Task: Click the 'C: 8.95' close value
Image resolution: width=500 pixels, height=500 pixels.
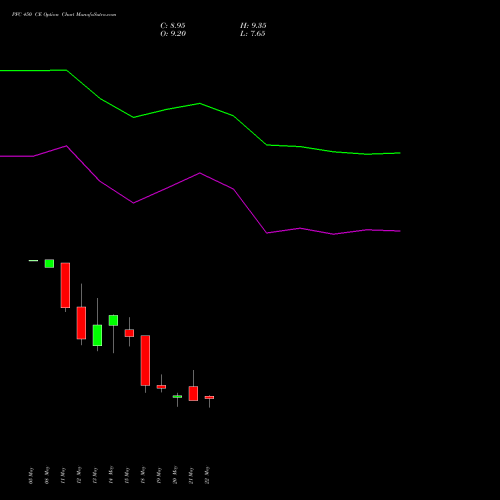Action: tap(173, 26)
